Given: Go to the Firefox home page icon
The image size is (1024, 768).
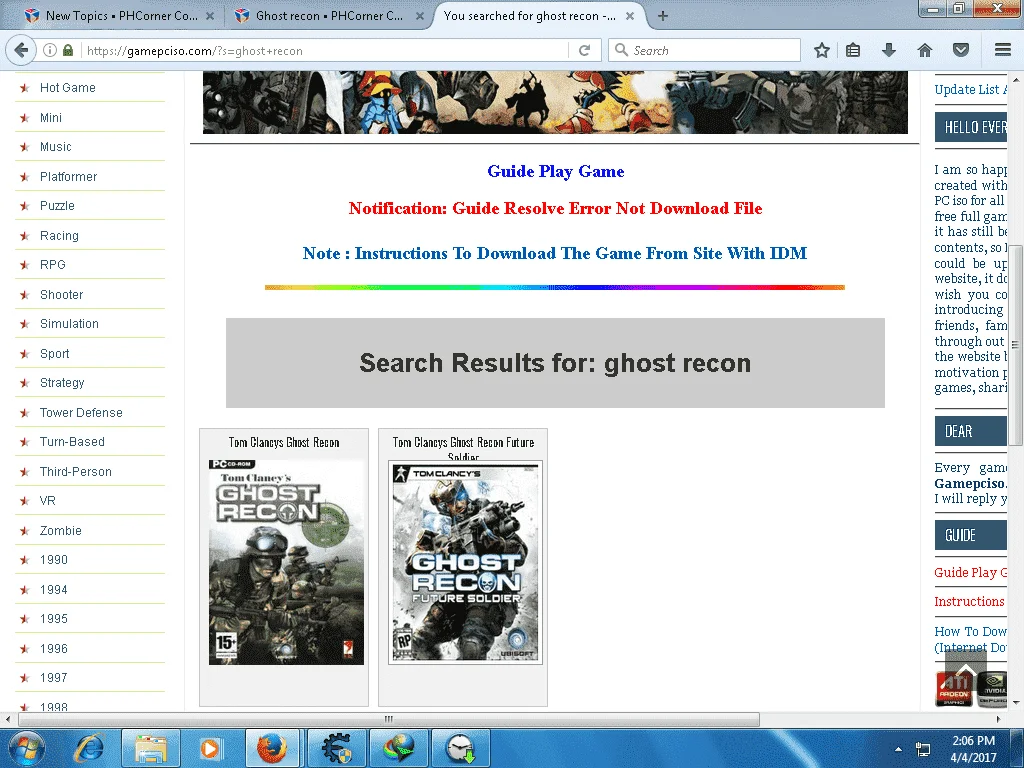Looking at the screenshot, I should [925, 50].
